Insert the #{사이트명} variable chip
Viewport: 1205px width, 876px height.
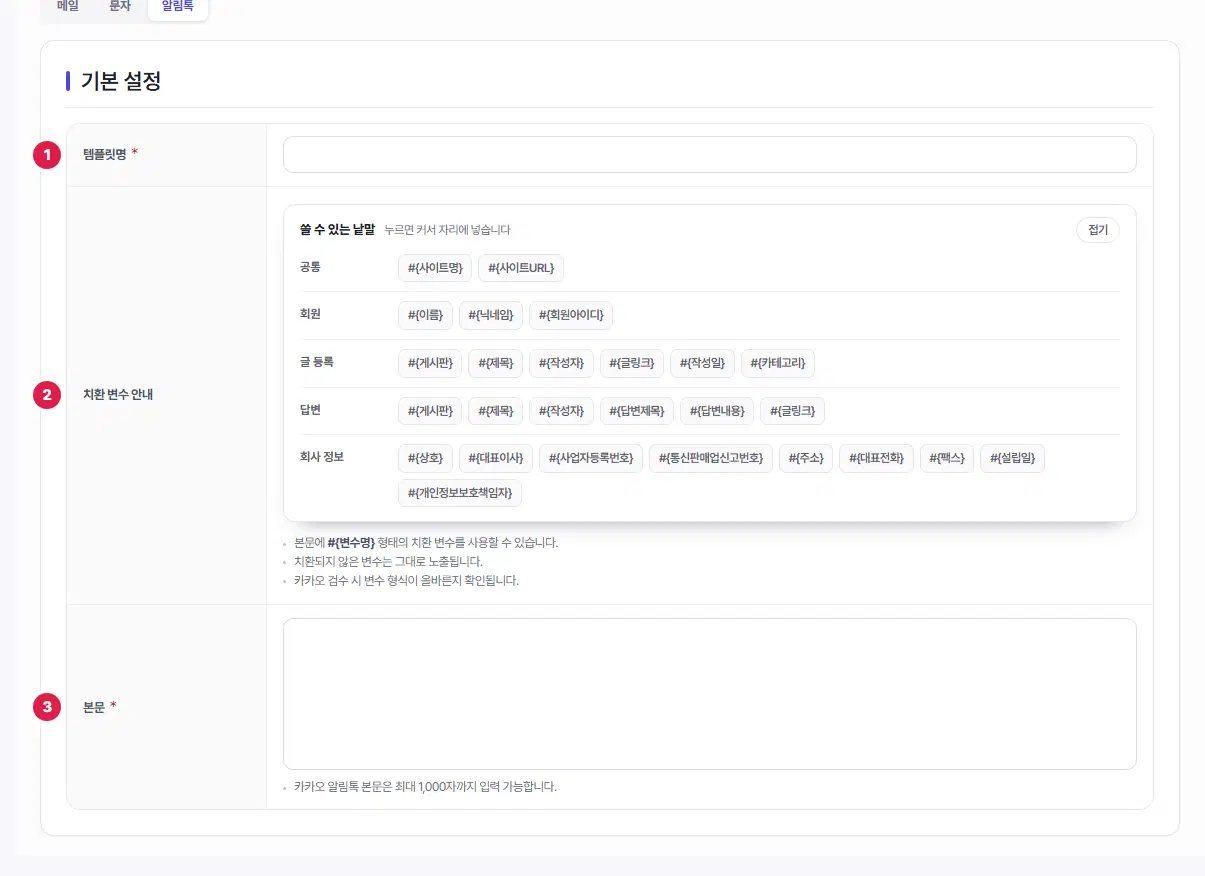[x=435, y=268]
